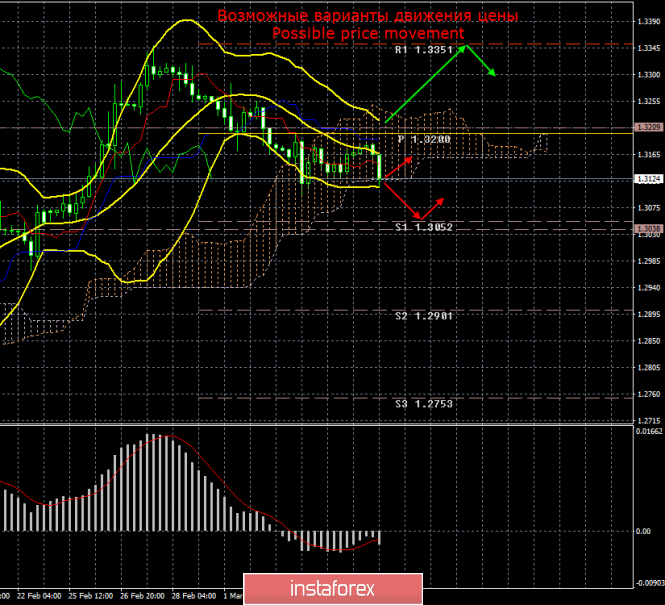Click the Russian chart title text
This screenshot has width=665, height=605.
click(368, 16)
